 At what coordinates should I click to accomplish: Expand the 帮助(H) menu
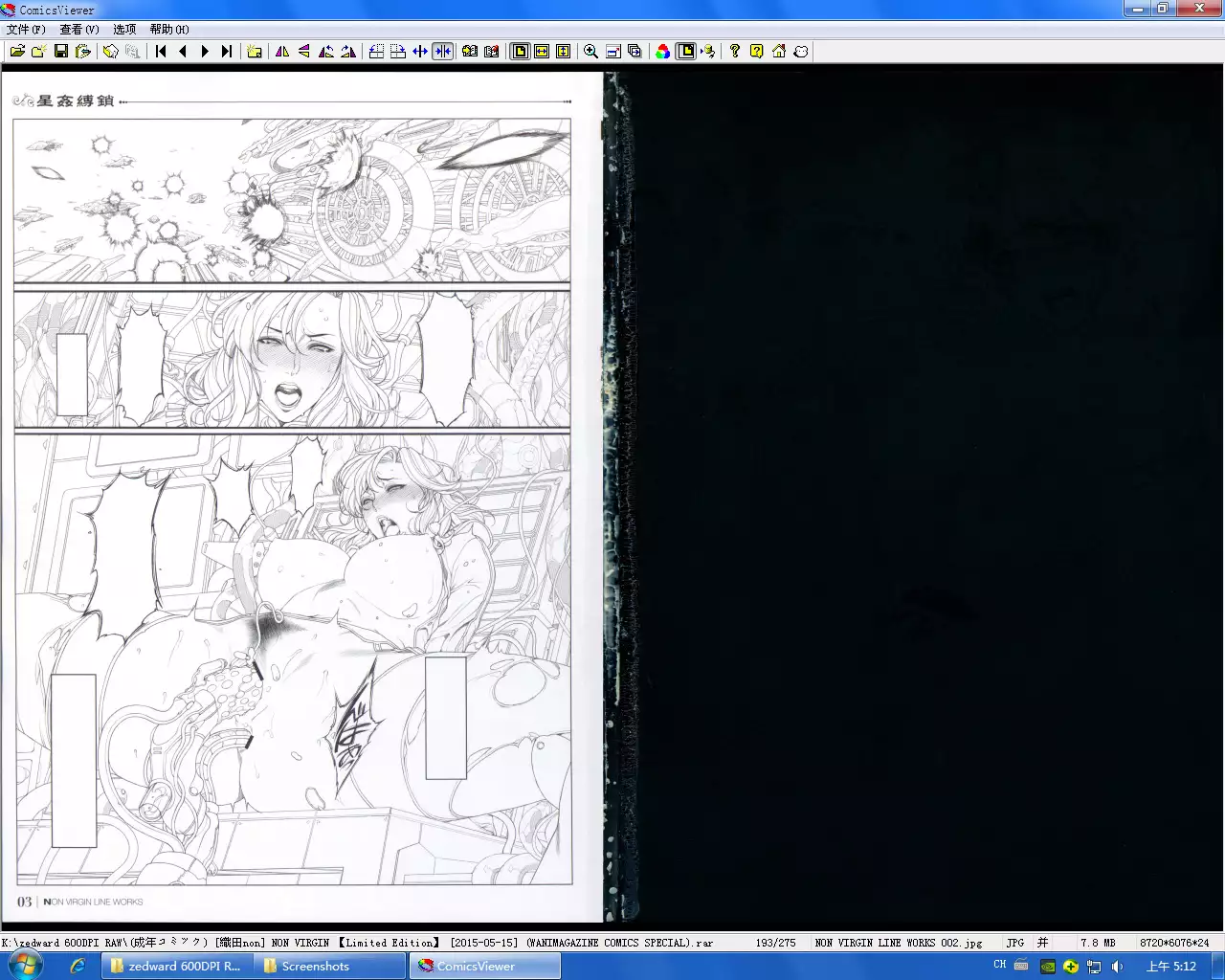[x=168, y=30]
